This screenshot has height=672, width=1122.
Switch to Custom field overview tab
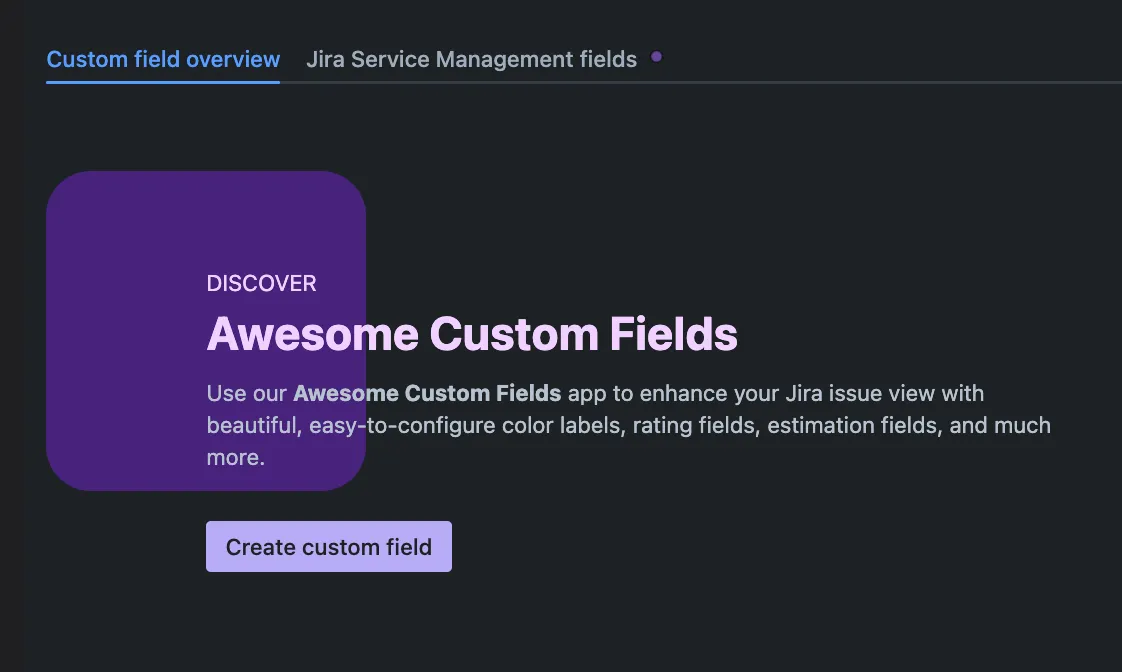pyautogui.click(x=163, y=59)
